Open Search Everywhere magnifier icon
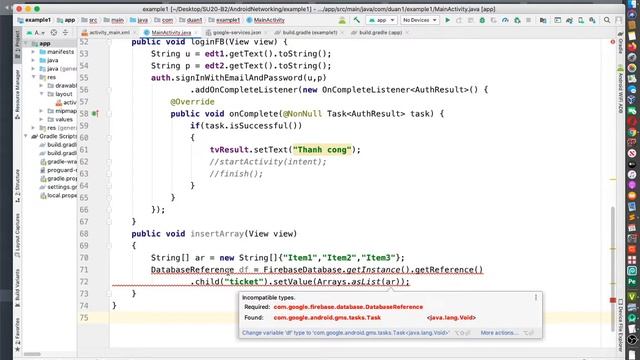The width and height of the screenshot is (640, 360). [607, 20]
